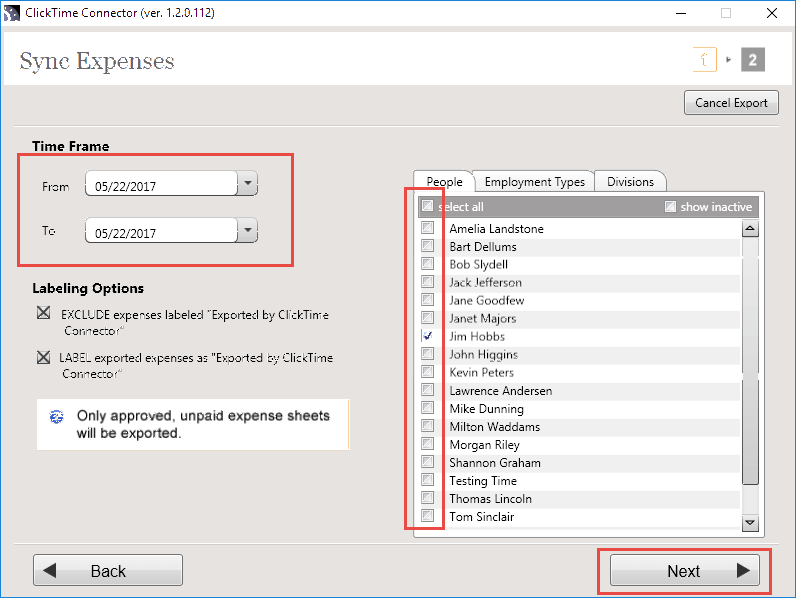
Task: Click the info sync icon in notice
Action: 56,417
